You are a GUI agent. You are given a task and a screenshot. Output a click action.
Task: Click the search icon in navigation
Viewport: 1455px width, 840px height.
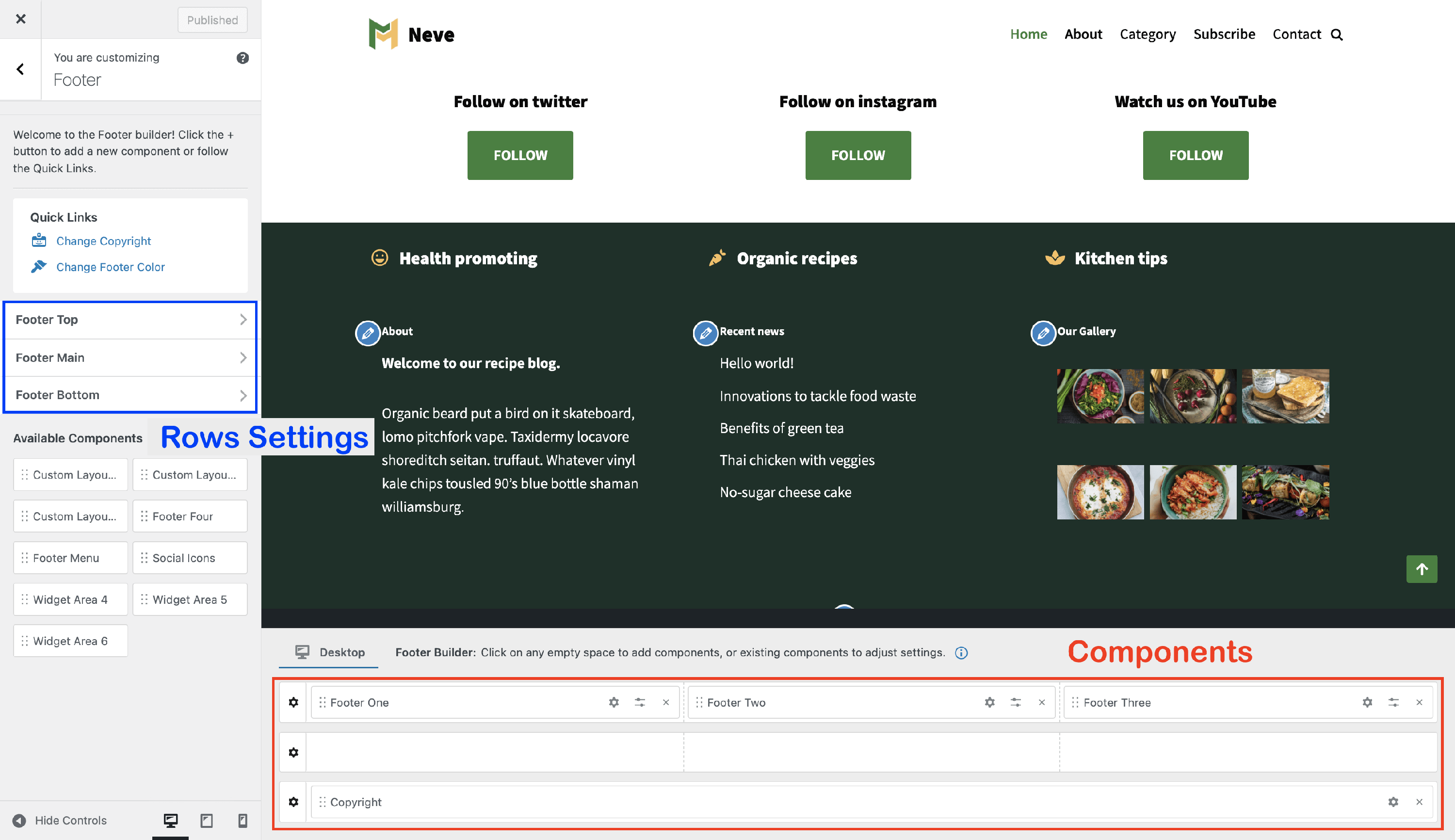(1337, 34)
